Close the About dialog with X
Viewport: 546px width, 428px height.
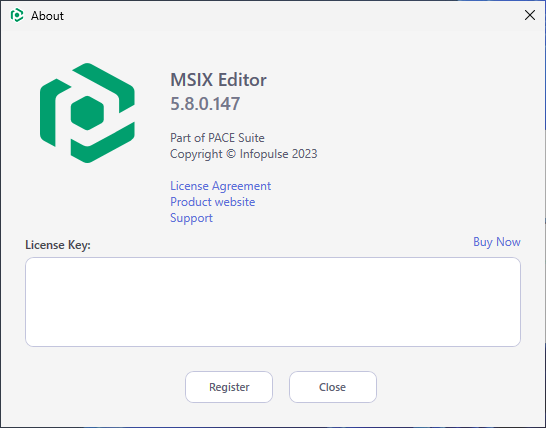(530, 15)
